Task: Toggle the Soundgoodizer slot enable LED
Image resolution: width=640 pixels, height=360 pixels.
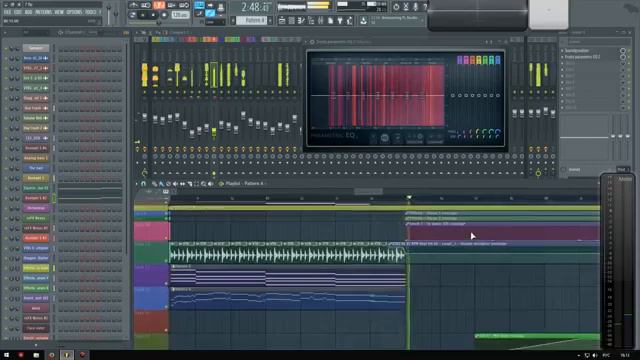Action: pyautogui.click(x=629, y=51)
